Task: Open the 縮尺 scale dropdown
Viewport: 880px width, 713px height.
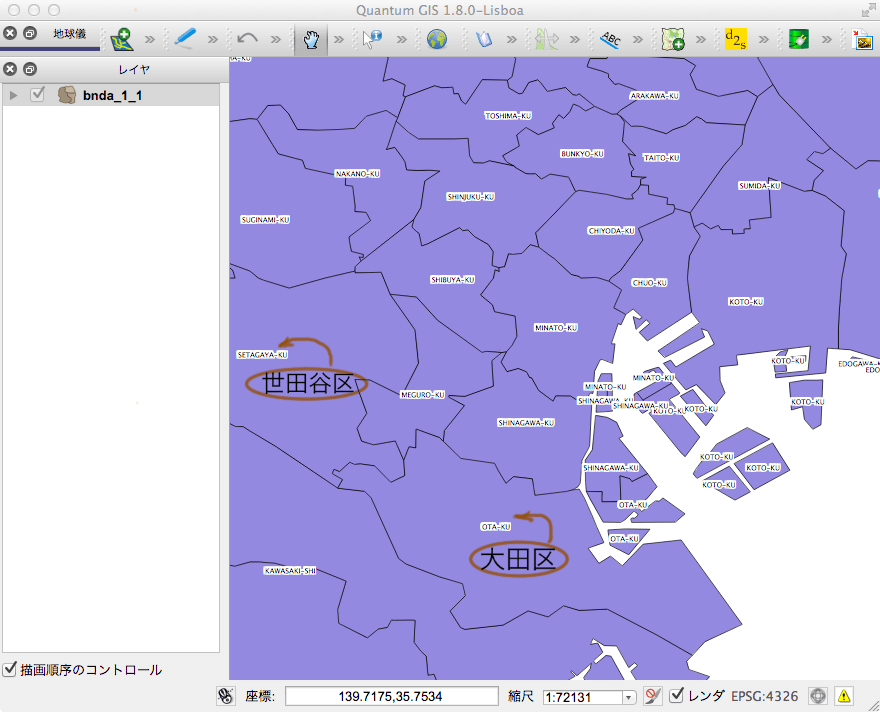Action: pos(629,697)
